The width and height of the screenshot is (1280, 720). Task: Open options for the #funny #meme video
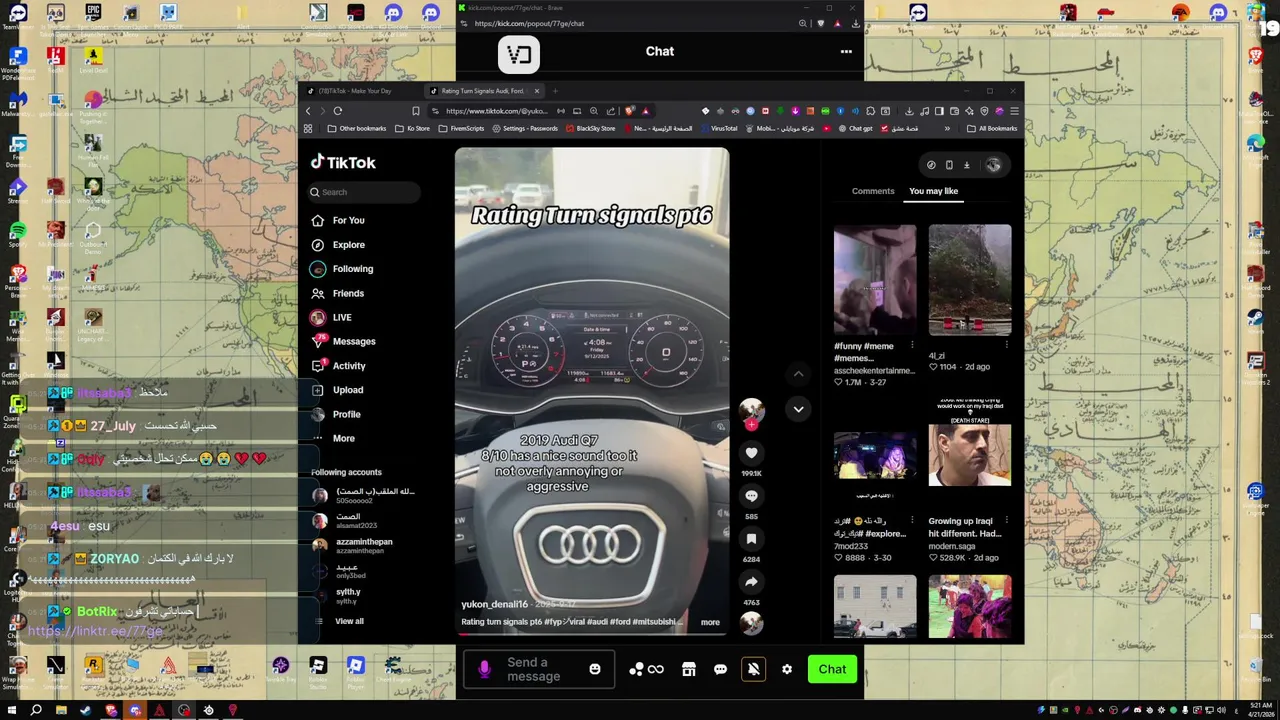(912, 346)
